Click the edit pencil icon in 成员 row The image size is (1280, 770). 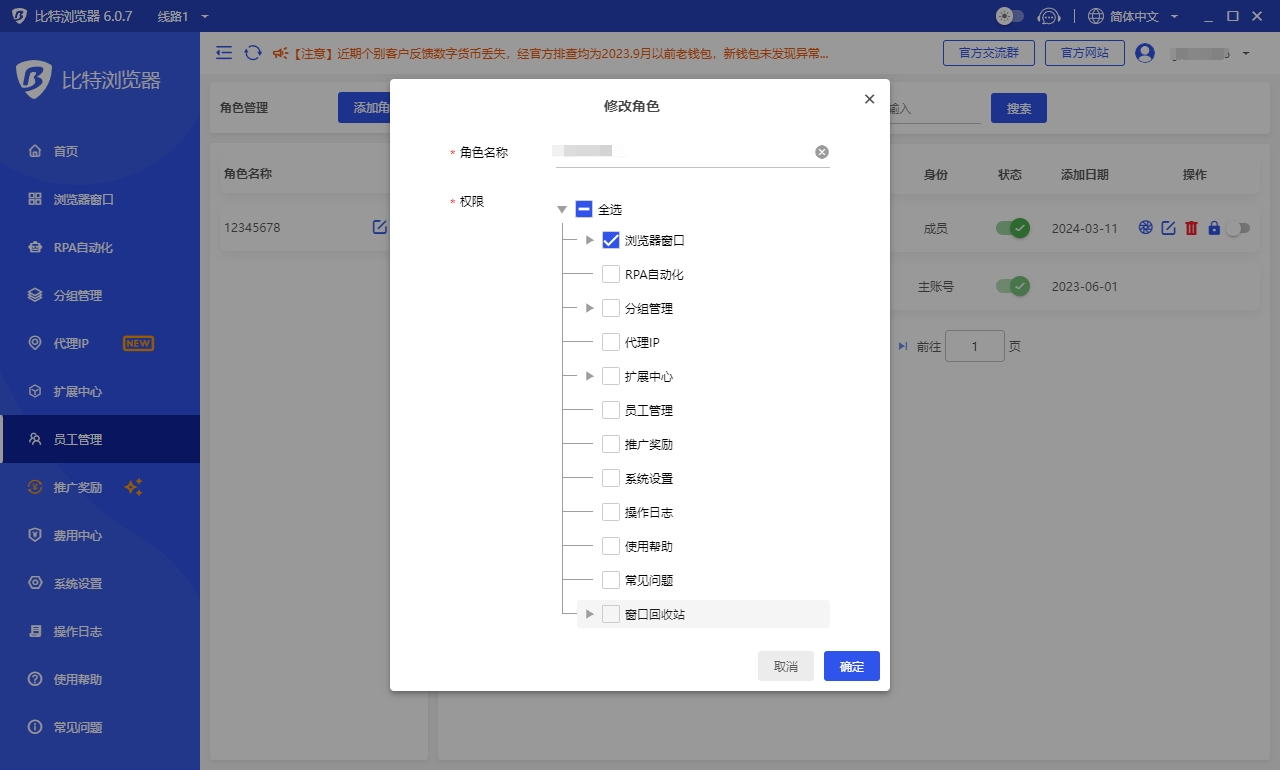pyautogui.click(x=1168, y=228)
